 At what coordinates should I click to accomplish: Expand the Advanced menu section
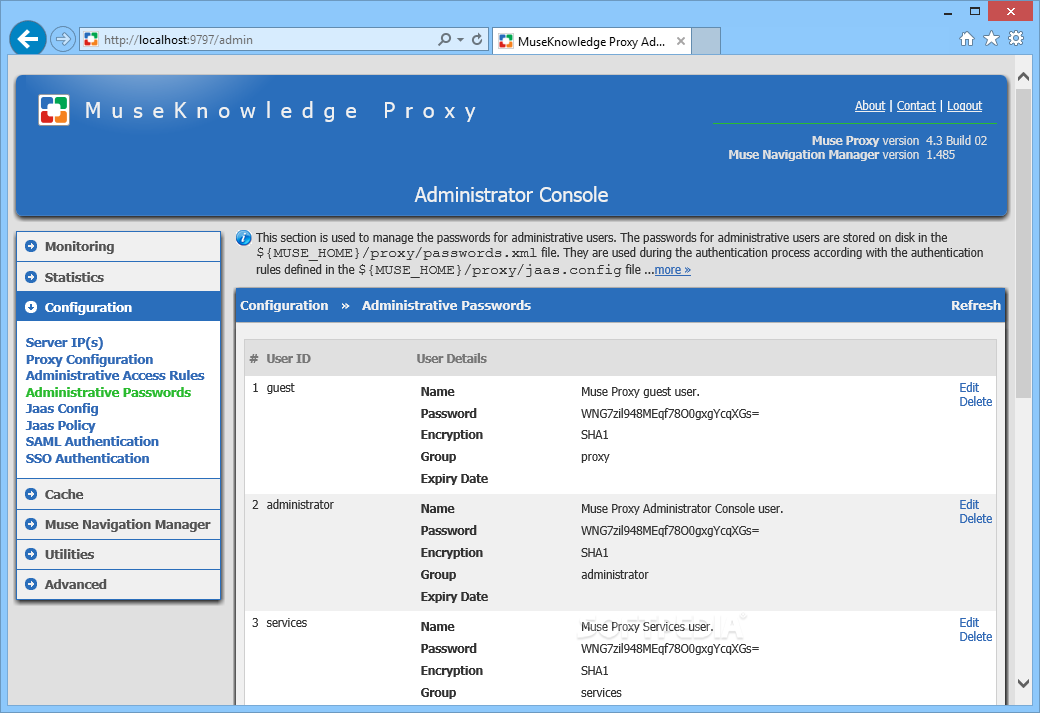(x=119, y=584)
